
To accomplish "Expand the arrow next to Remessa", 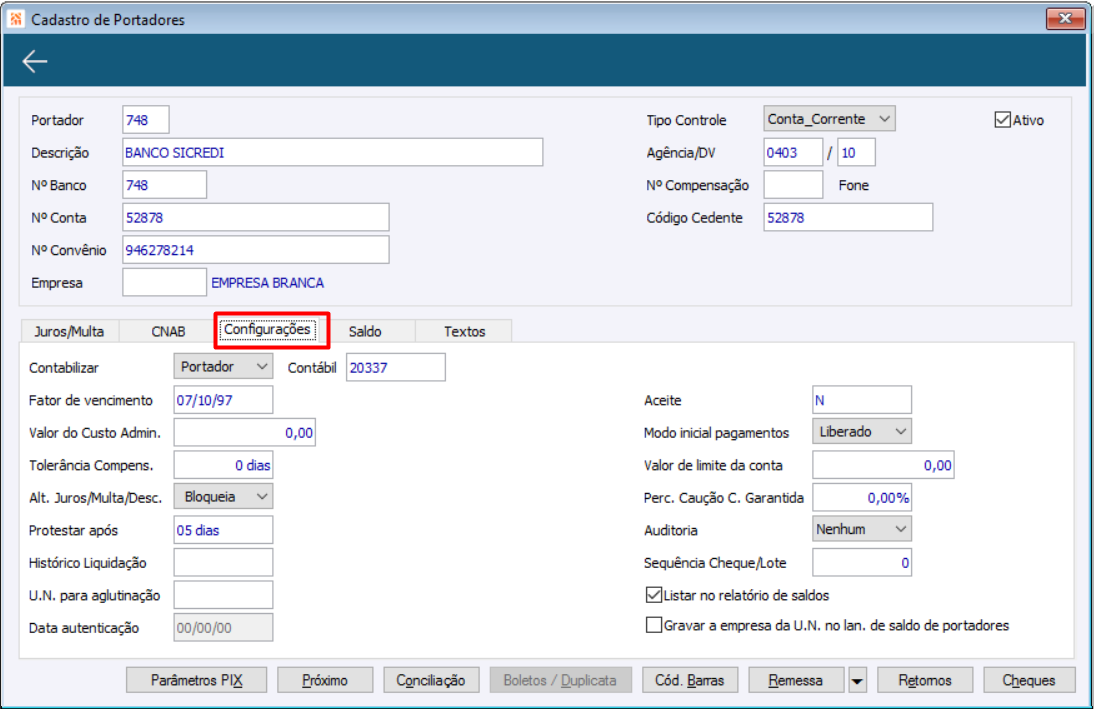I will pos(857,680).
